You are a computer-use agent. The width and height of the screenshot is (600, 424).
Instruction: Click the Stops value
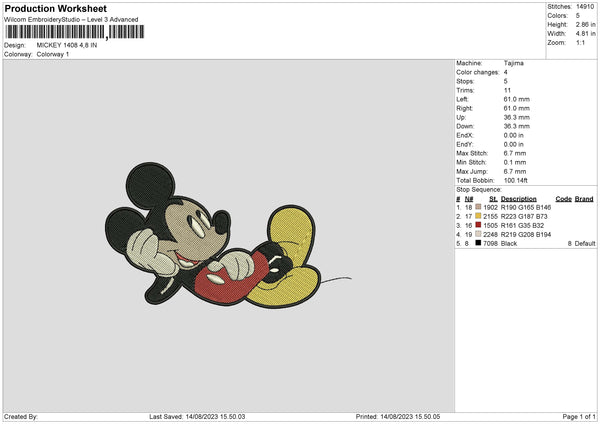pos(505,81)
